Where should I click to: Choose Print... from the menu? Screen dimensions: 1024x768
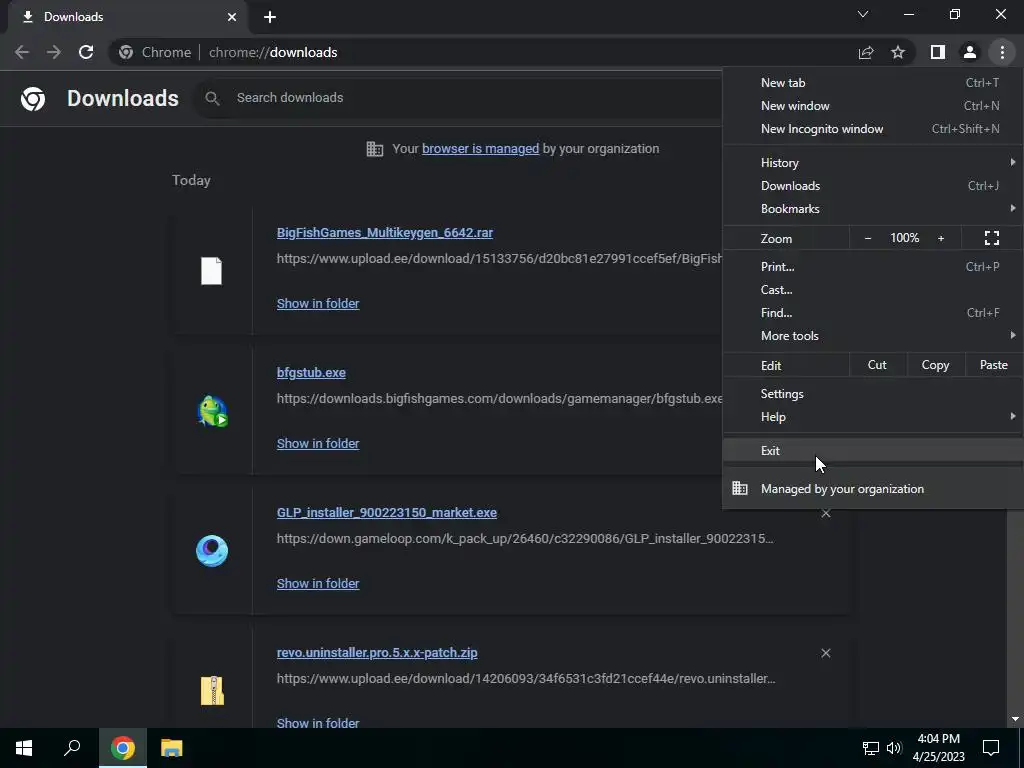coord(872,266)
